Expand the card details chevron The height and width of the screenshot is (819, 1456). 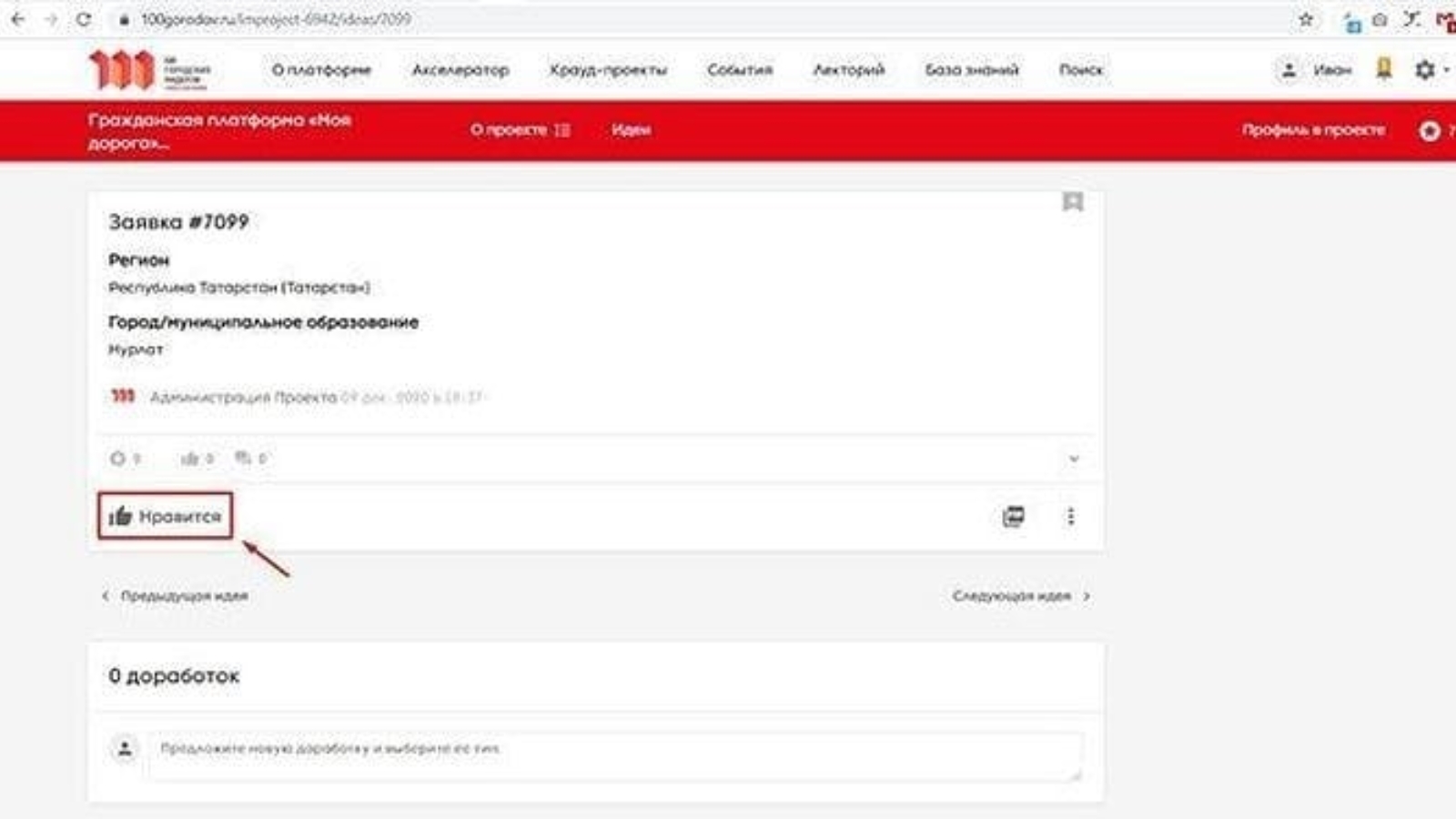(1074, 459)
